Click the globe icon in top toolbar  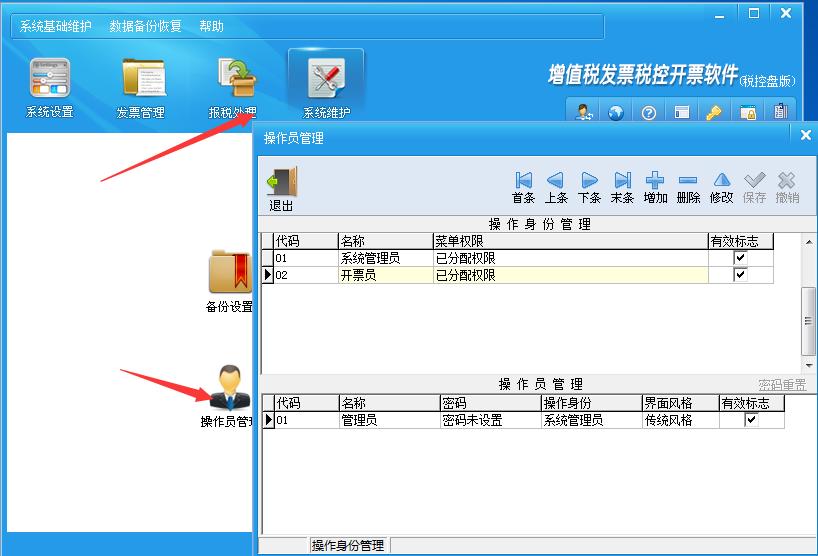tap(616, 112)
